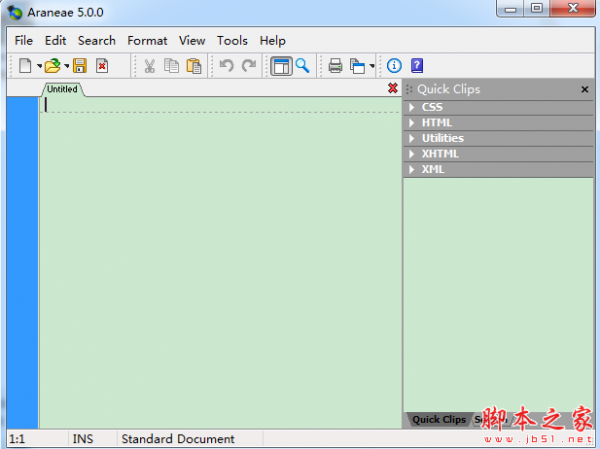Image resolution: width=600 pixels, height=449 pixels.
Task: Open the browser preview dropdown arrow
Action: (x=372, y=66)
